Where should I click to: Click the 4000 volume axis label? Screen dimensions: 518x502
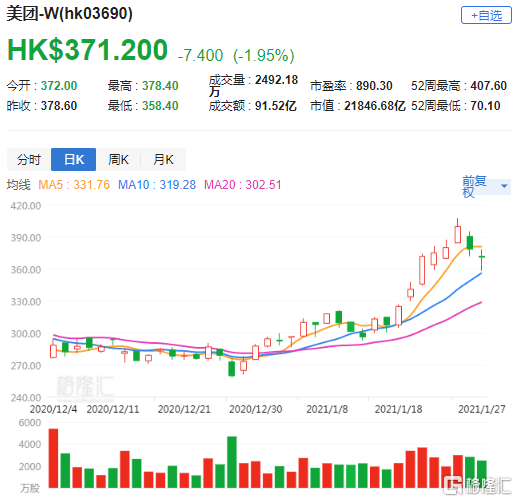click(30, 444)
